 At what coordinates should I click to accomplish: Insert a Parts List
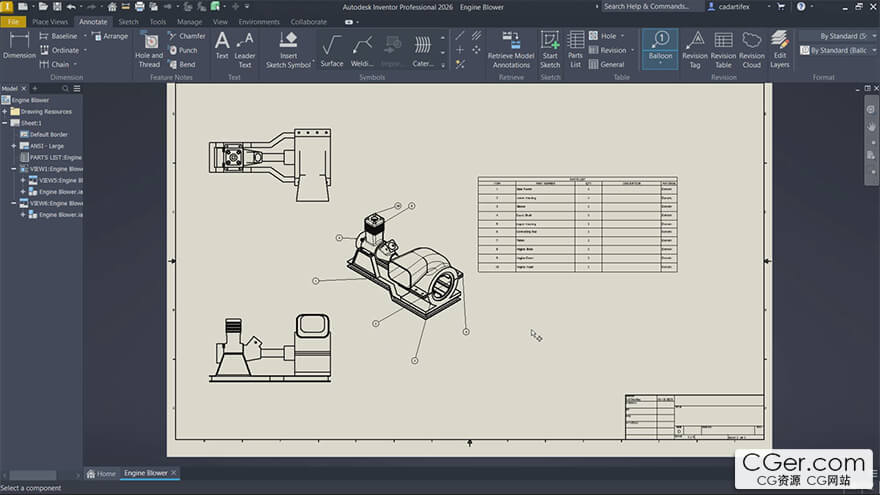(x=575, y=47)
